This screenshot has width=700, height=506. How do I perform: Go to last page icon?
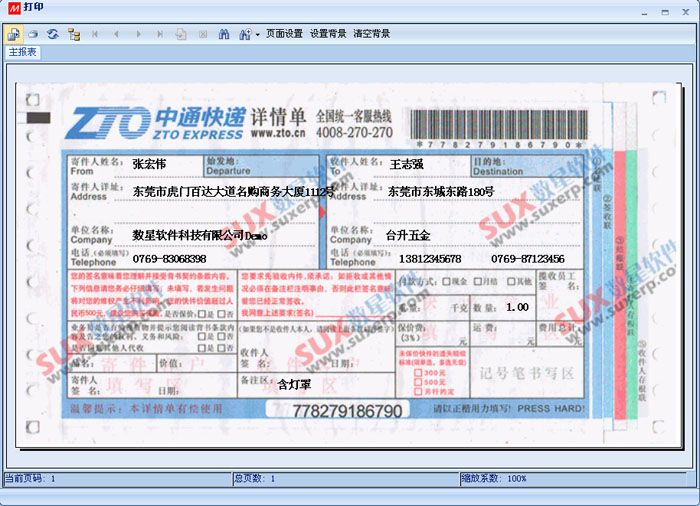(160, 34)
